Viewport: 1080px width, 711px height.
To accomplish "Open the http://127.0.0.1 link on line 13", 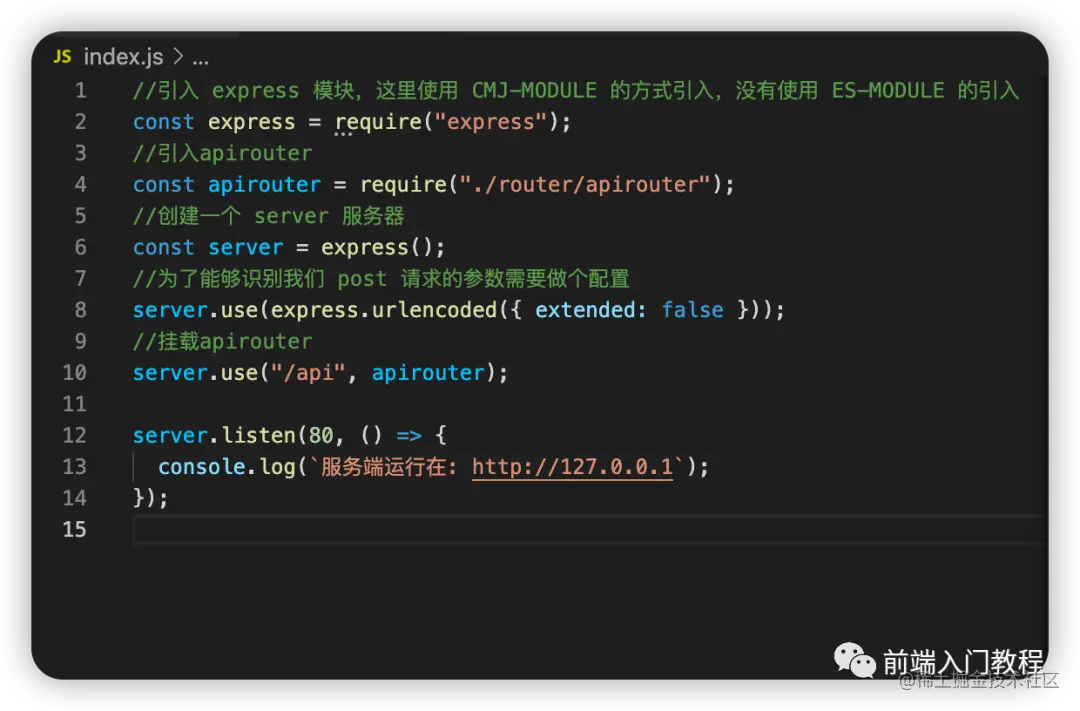I will click(x=572, y=466).
